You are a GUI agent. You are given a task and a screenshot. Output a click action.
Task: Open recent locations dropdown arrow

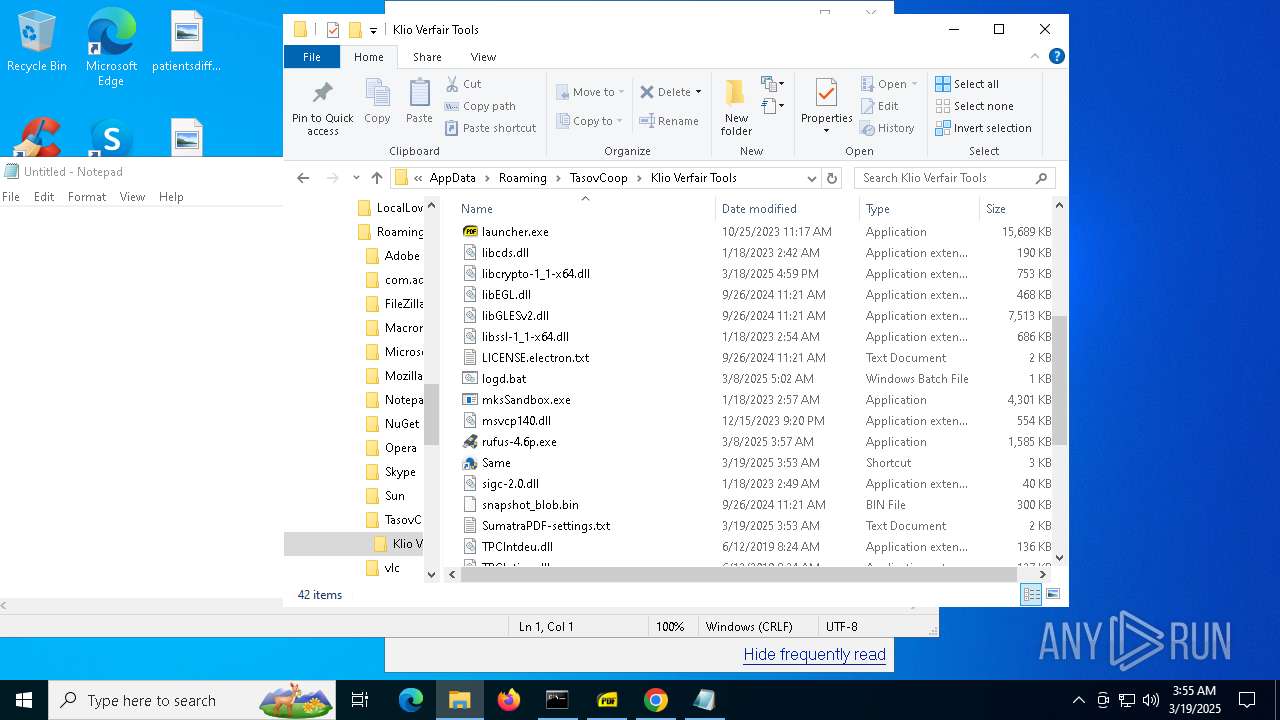(356, 178)
